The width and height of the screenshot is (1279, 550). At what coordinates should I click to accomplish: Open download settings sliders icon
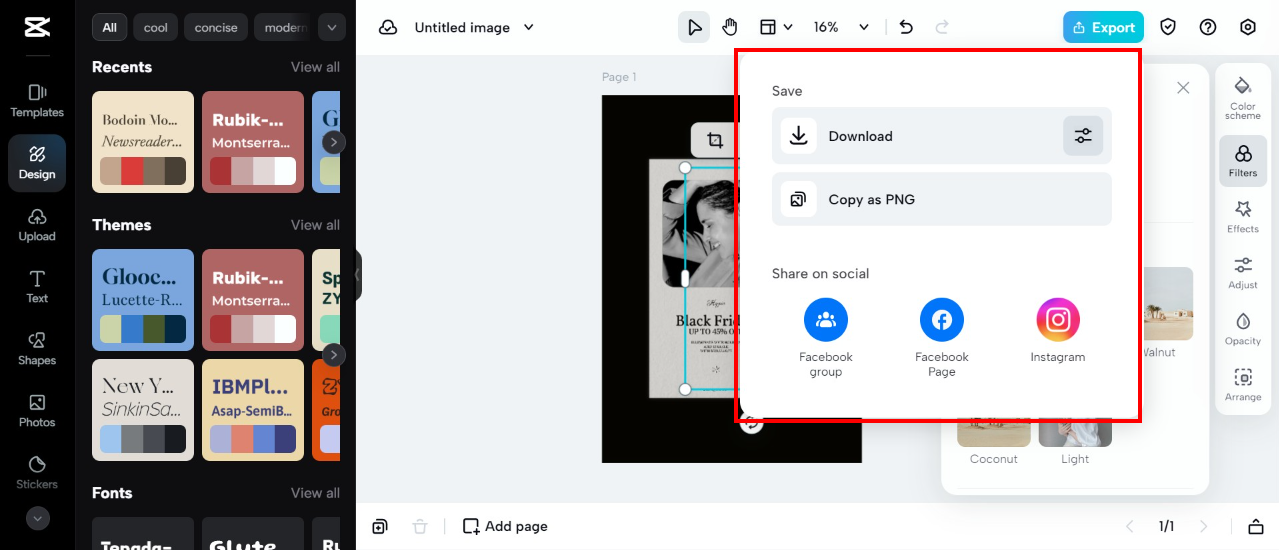[x=1083, y=136]
